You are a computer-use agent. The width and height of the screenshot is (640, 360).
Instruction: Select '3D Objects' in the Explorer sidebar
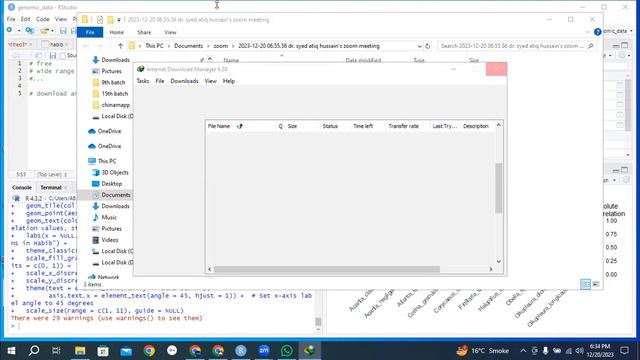click(x=110, y=172)
